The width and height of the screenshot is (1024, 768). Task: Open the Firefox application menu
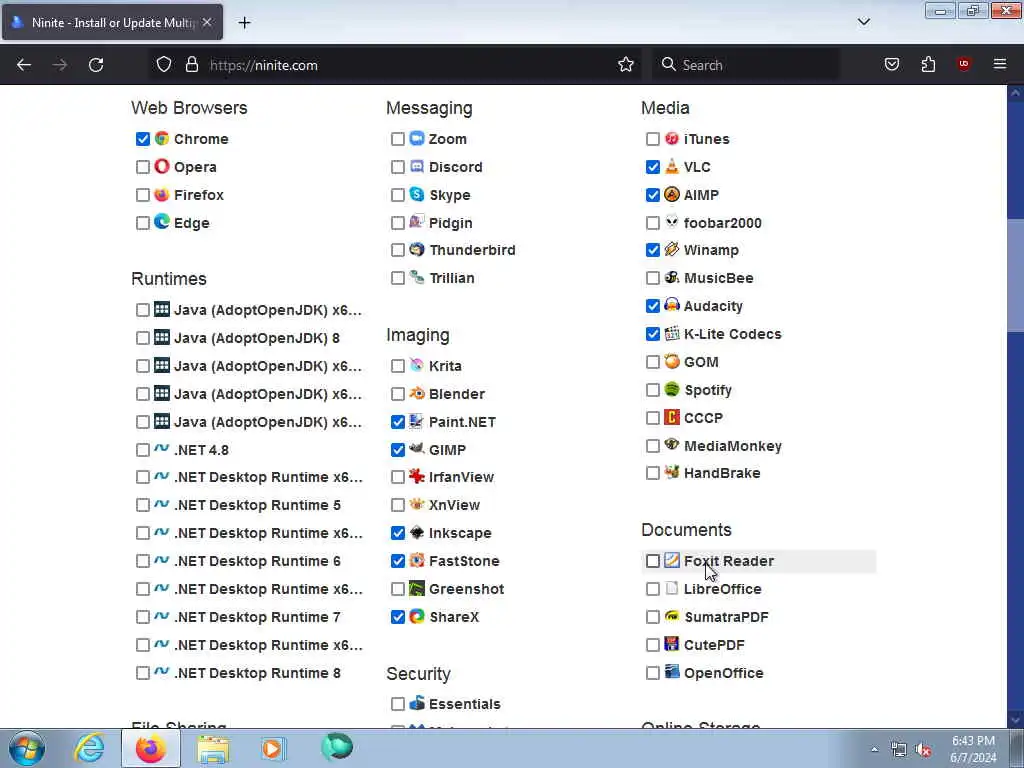click(999, 64)
